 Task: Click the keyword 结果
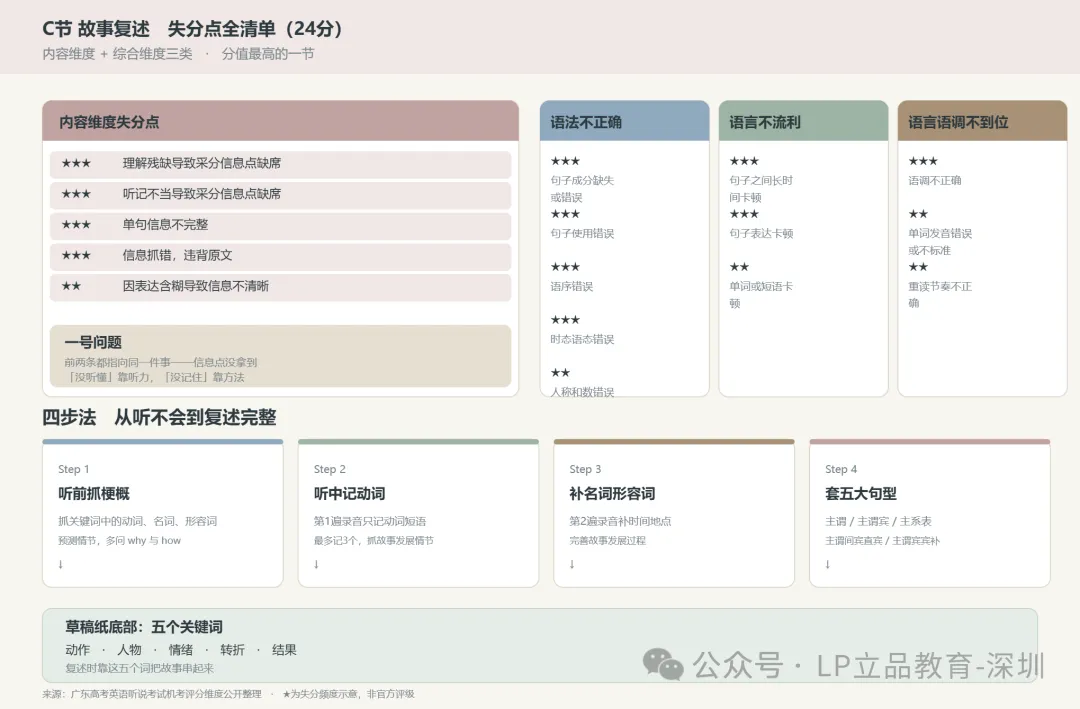coord(284,650)
